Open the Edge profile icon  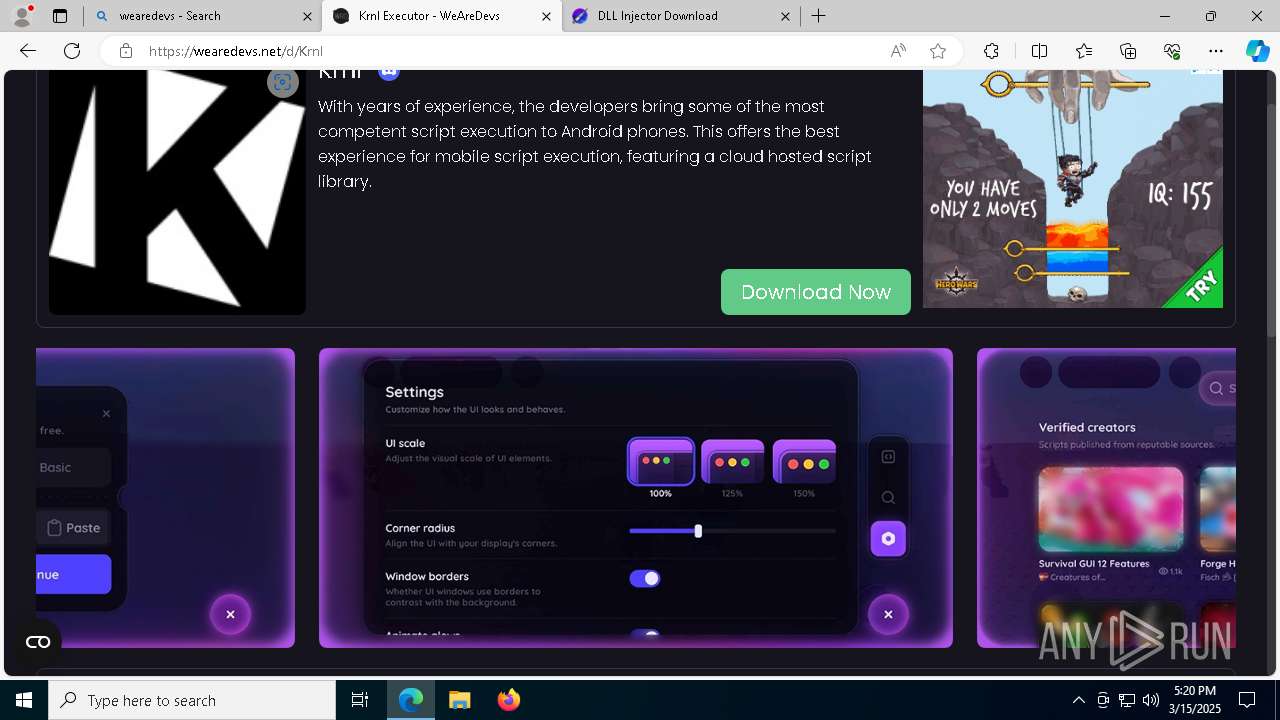click(x=22, y=16)
